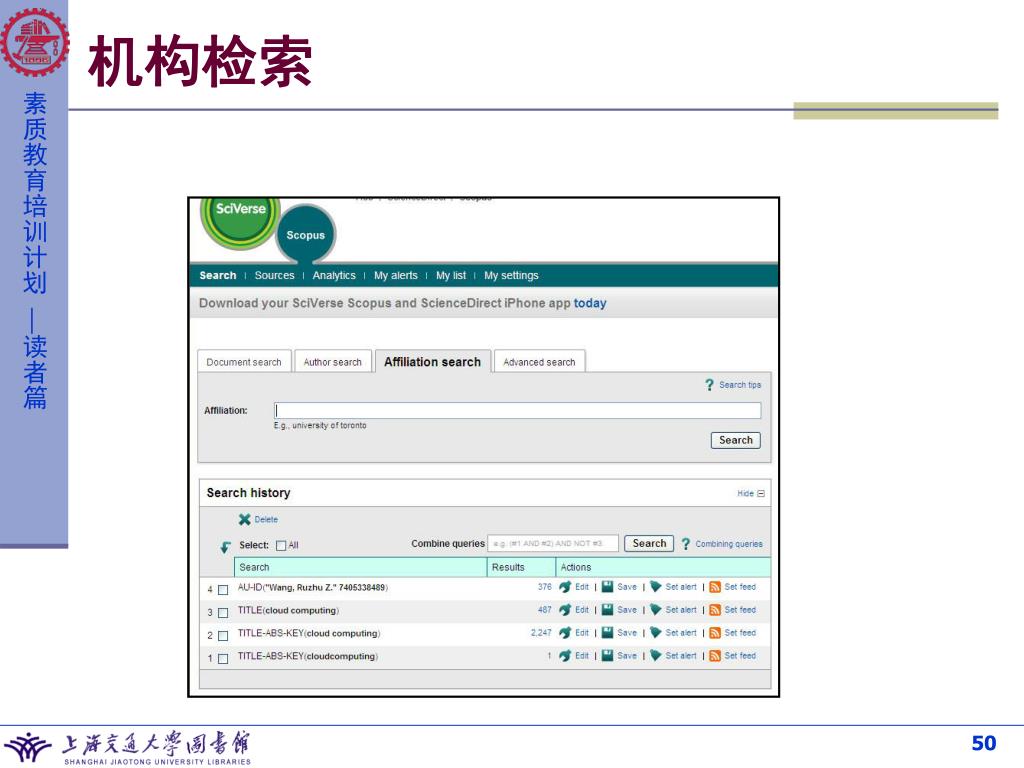Click the TITLE(cloud computing) query text

pos(288,610)
